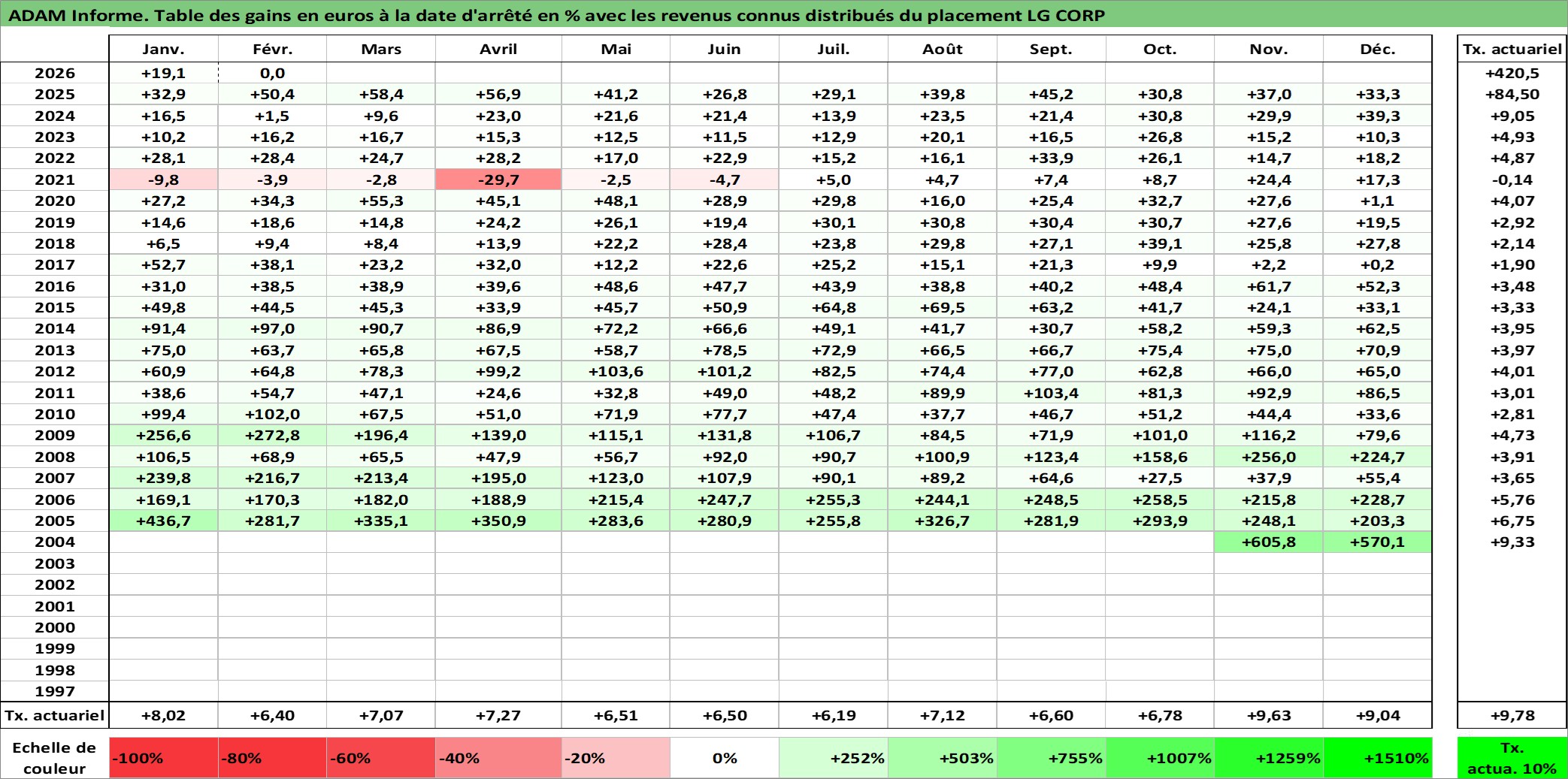1568x779 pixels.
Task: Select the +436,7 cell in 2005
Action: point(163,521)
